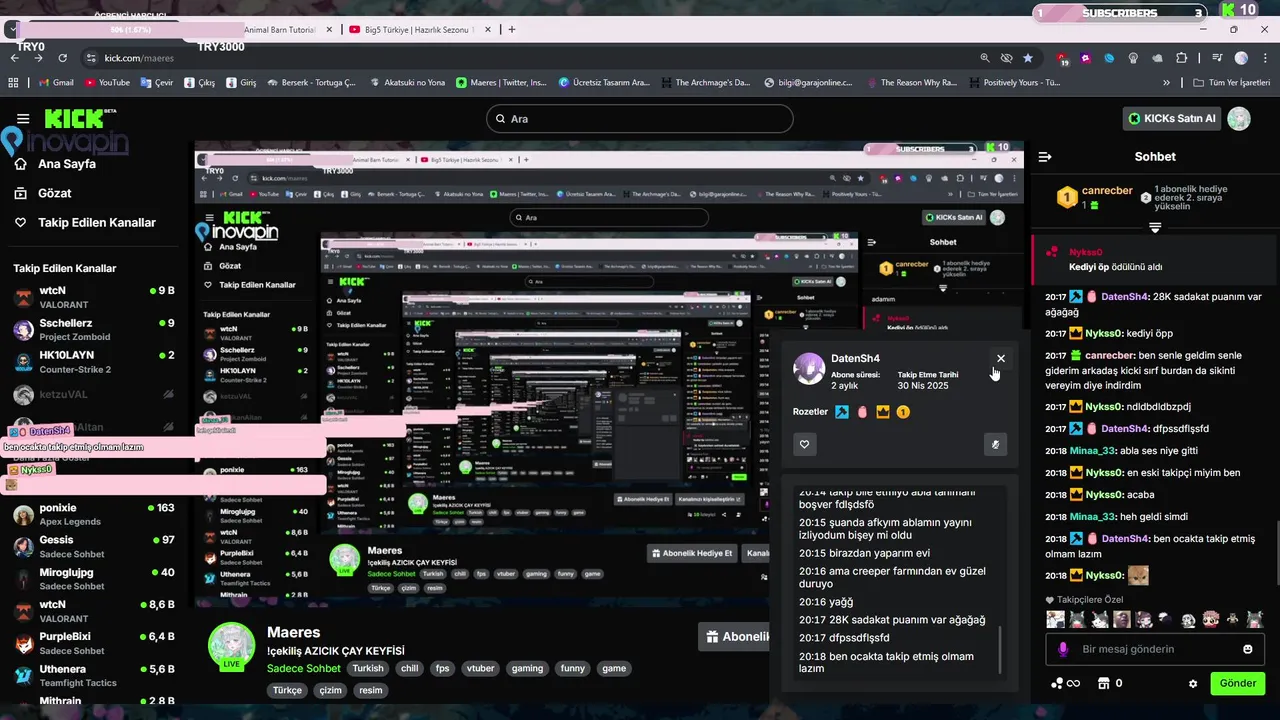Switch to the Big5 Türkiye browser tab
Image resolution: width=1280 pixels, height=720 pixels.
click(419, 30)
